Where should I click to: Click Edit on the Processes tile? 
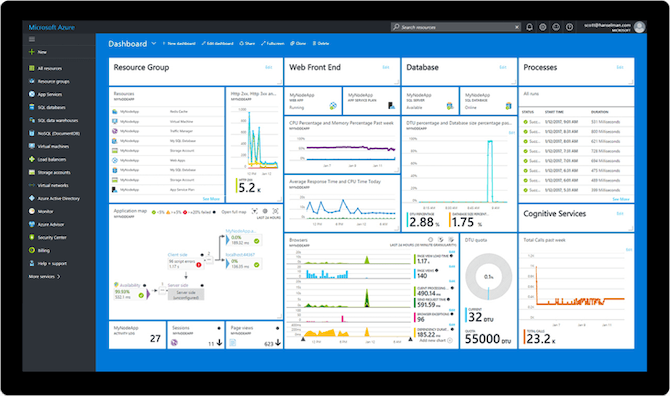pyautogui.click(x=620, y=67)
